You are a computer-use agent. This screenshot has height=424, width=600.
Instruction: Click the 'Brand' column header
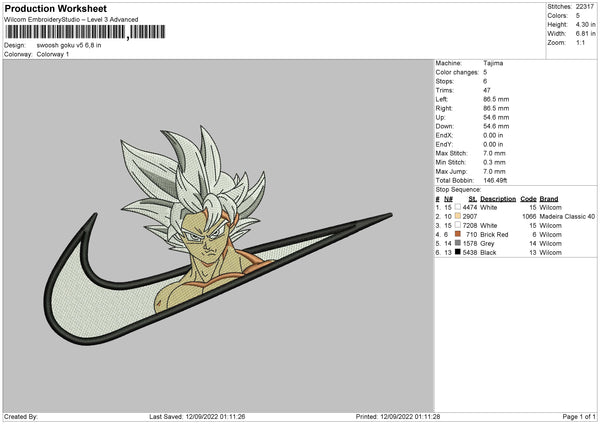(549, 199)
